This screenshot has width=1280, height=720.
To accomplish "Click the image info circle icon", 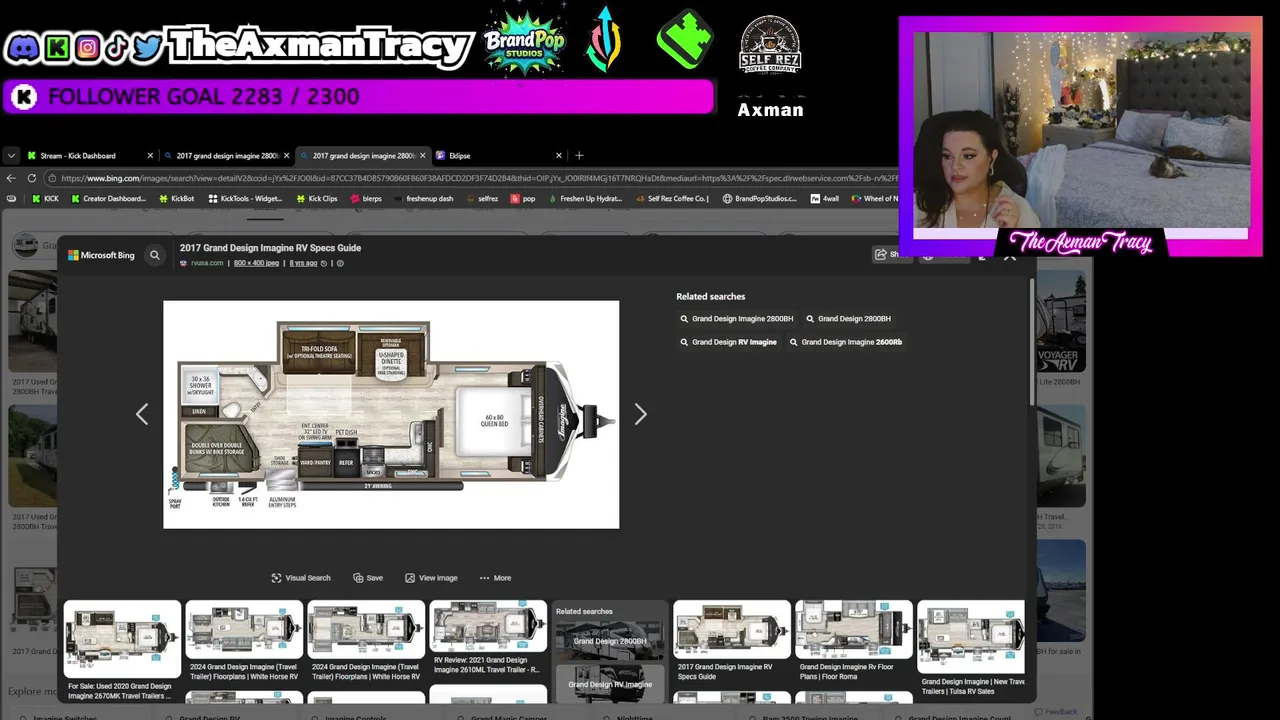I will [340, 263].
